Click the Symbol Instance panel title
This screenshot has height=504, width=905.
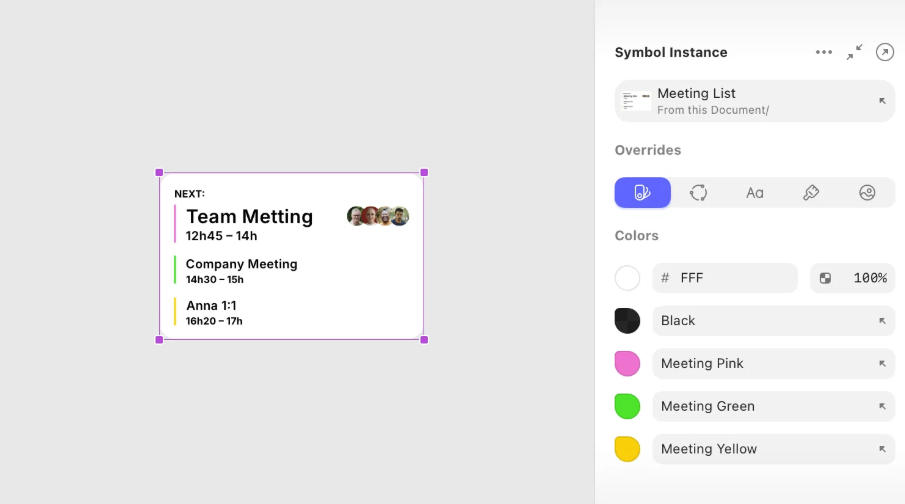(671, 53)
